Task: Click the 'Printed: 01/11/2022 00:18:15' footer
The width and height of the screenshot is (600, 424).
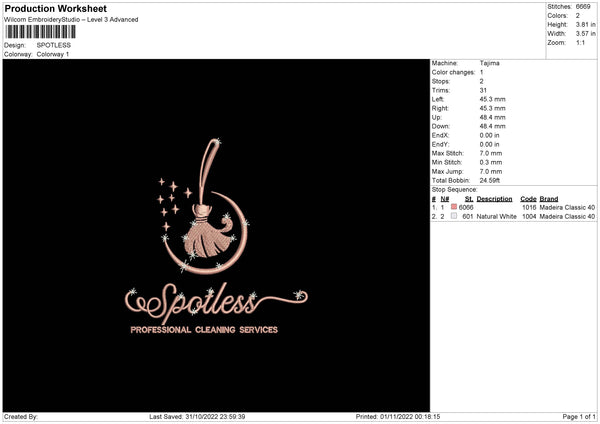Action: click(398, 417)
